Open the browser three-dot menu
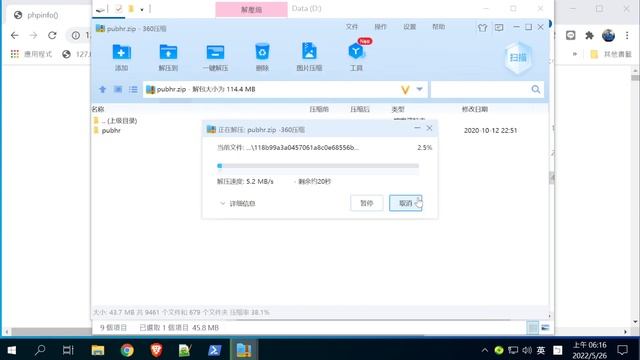 (x=627, y=36)
